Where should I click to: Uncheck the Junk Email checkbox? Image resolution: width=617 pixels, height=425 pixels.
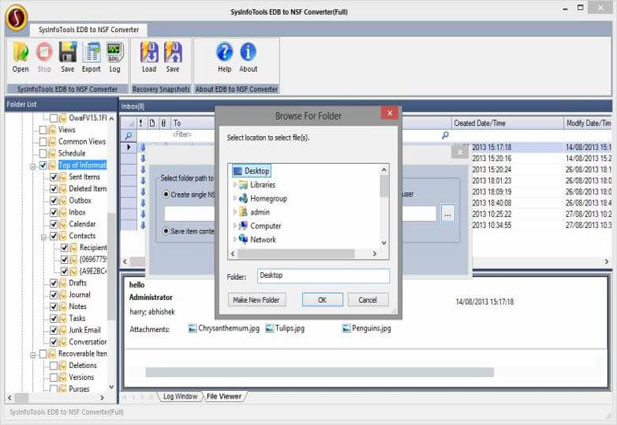click(x=54, y=331)
